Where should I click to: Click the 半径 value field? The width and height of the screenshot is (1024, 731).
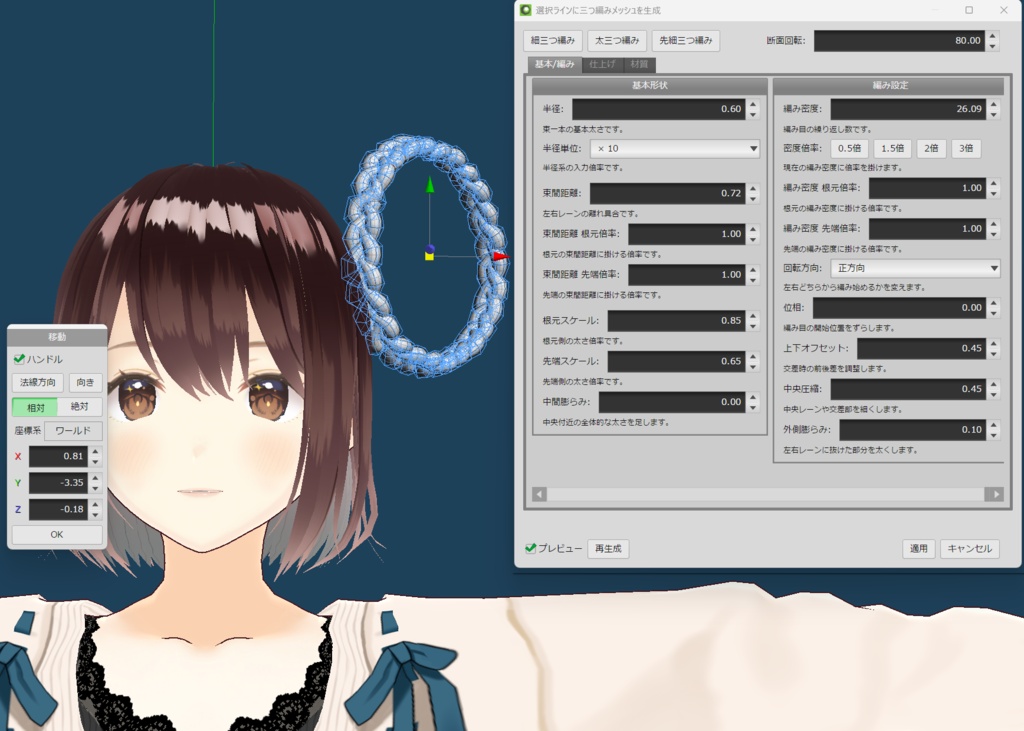(x=659, y=108)
